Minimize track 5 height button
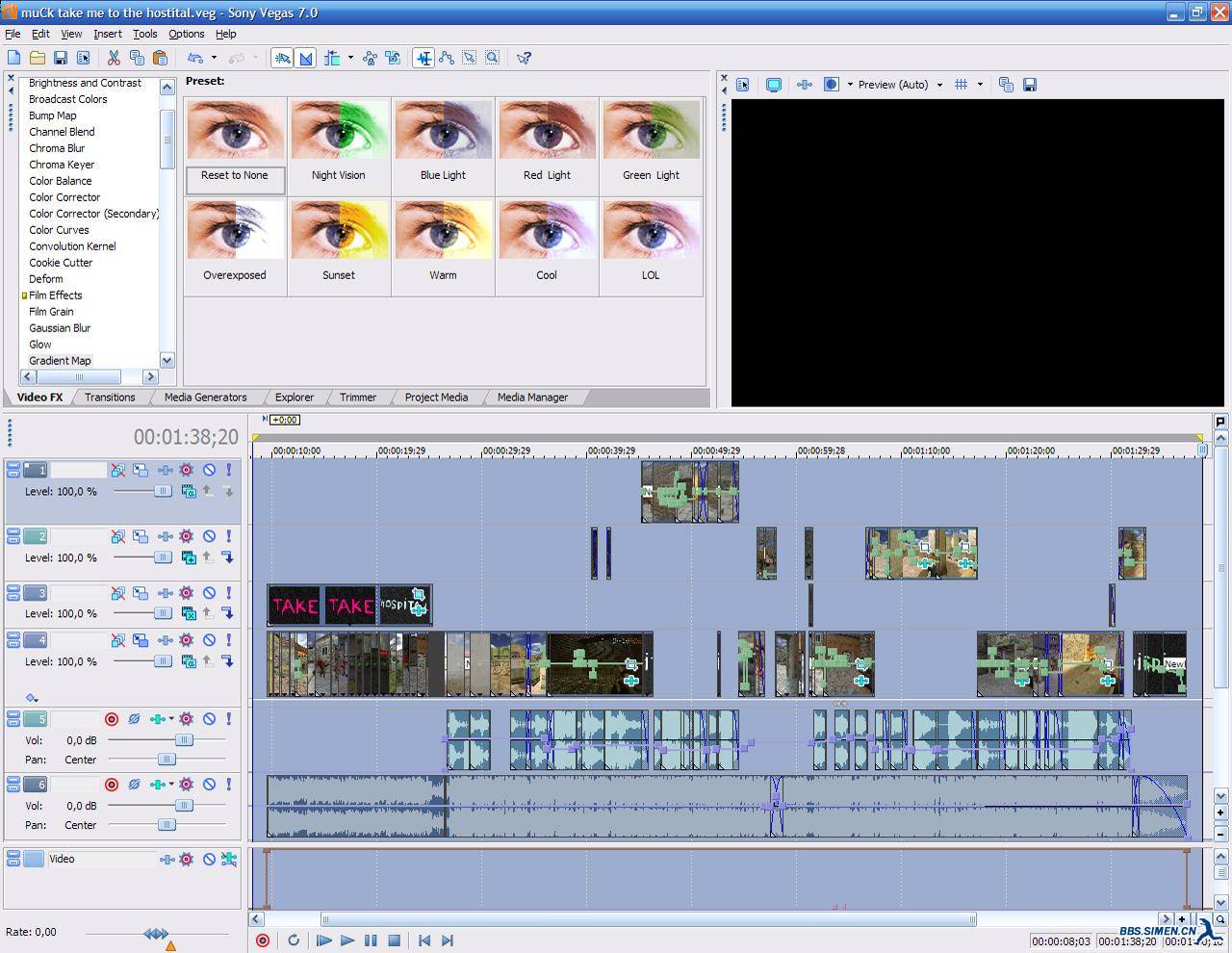Image resolution: width=1232 pixels, height=953 pixels. [x=13, y=715]
